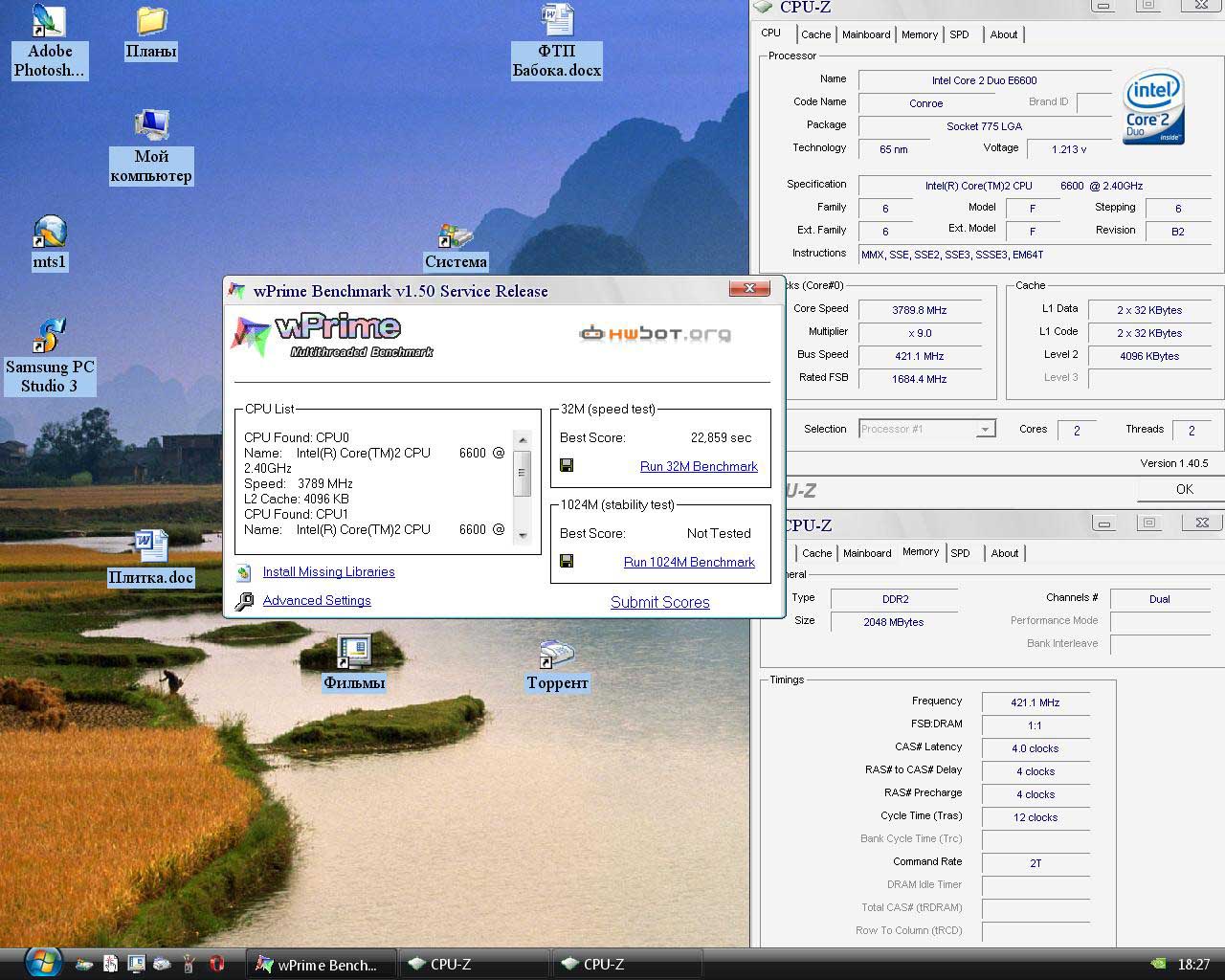Click the Submit Scores link
1225x980 pixels.
(660, 602)
